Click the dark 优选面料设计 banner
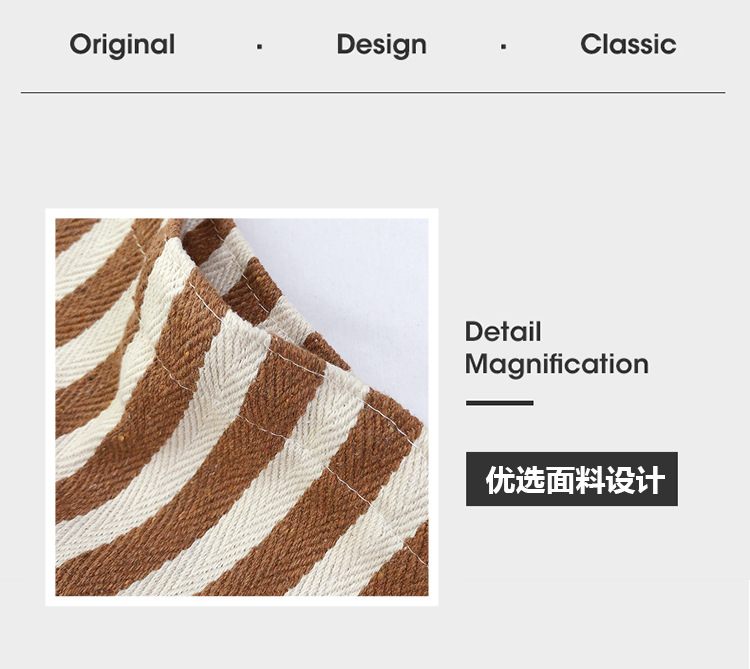 pyautogui.click(x=572, y=479)
